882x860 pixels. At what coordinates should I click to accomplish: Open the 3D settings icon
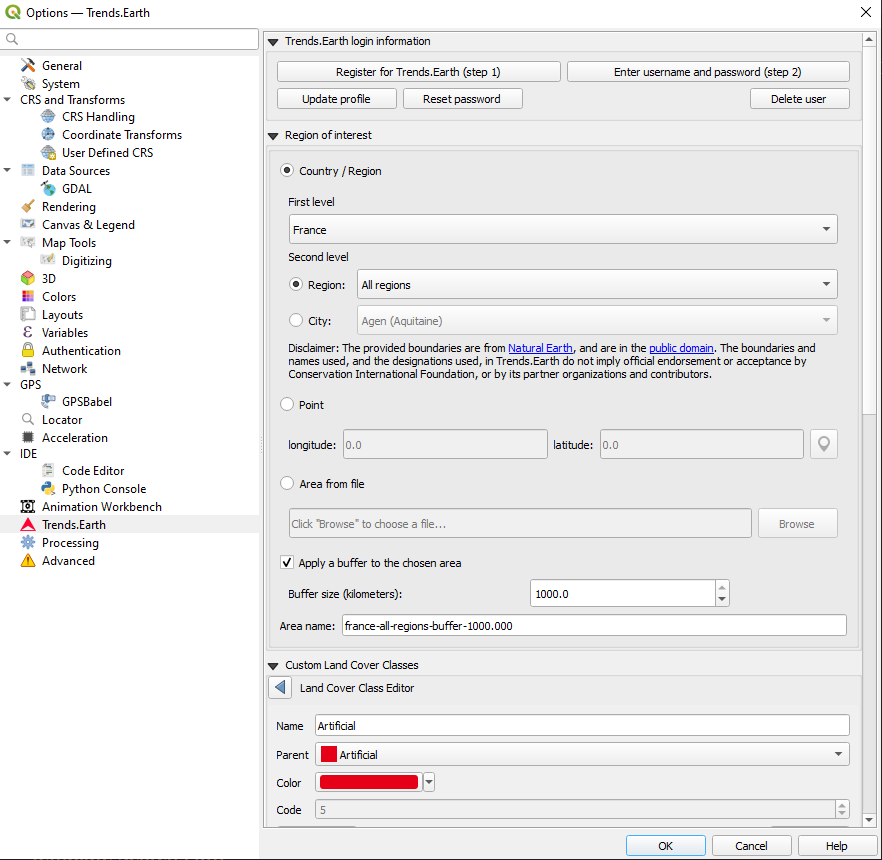27,278
